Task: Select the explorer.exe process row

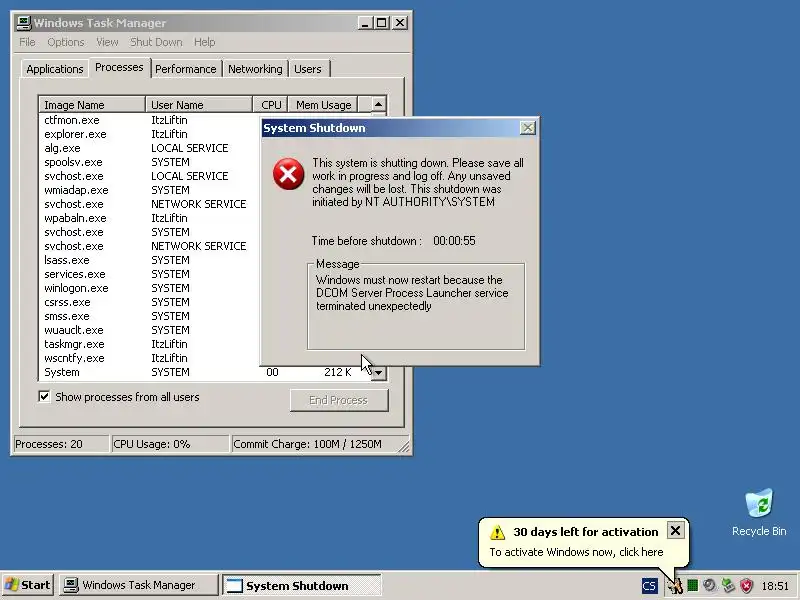Action: tap(149, 134)
